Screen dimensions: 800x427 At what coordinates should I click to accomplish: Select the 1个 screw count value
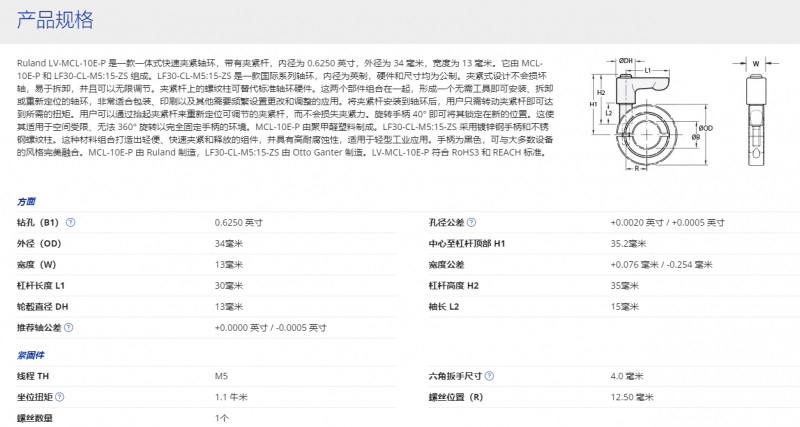click(221, 418)
